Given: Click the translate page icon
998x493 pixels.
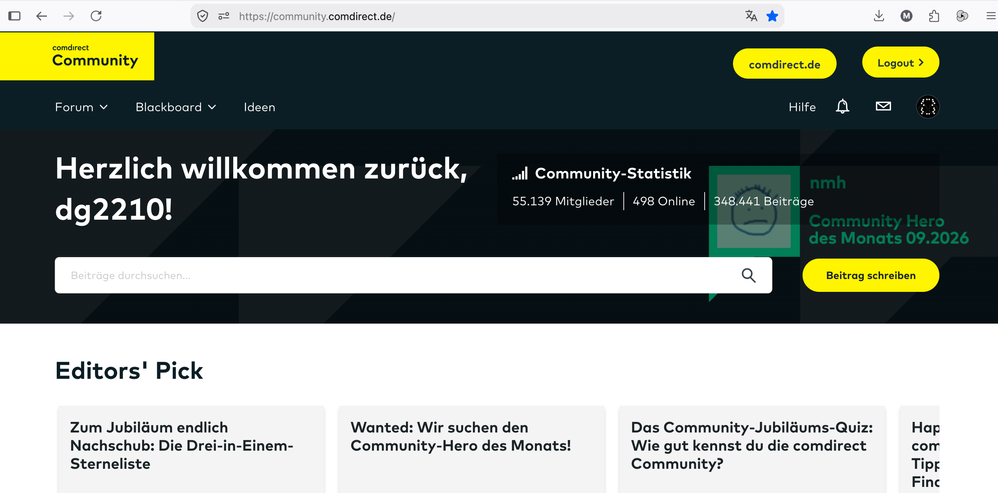Looking at the screenshot, I should [751, 16].
